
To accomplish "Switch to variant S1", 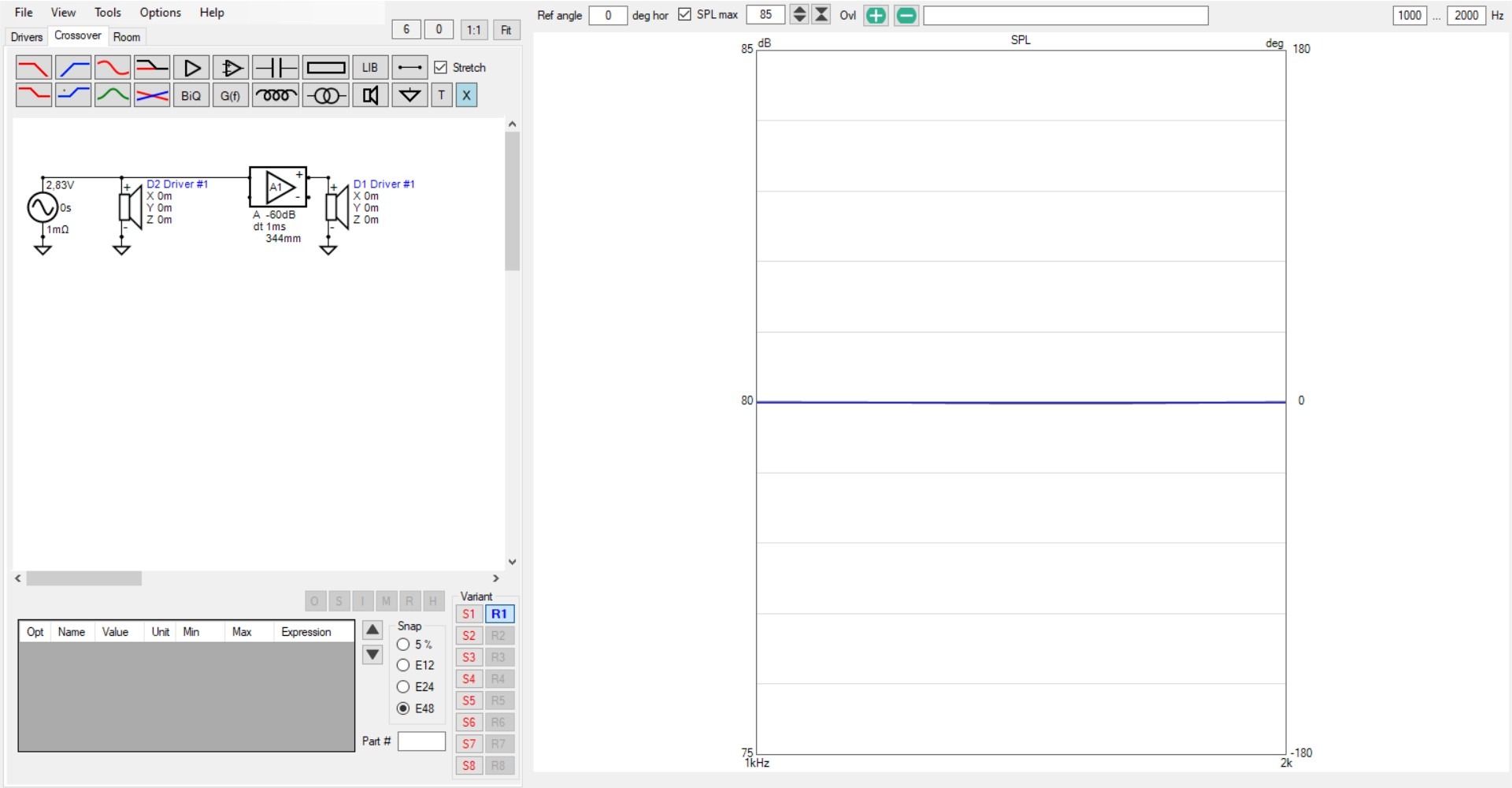I will pyautogui.click(x=469, y=614).
